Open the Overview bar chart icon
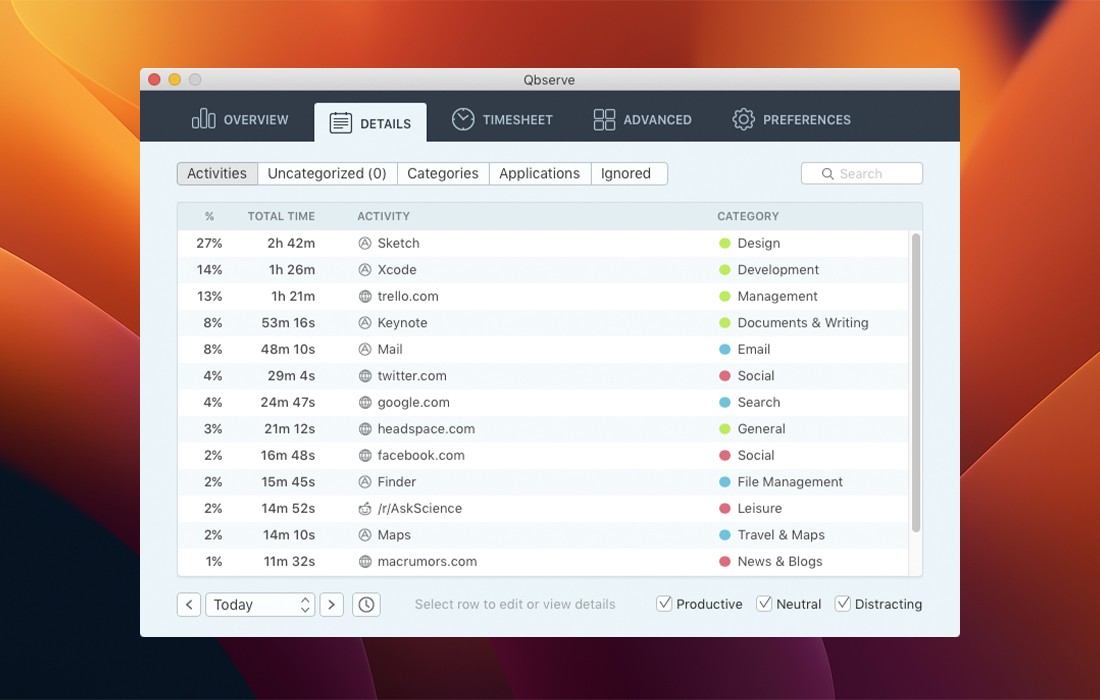1100x700 pixels. (x=203, y=119)
